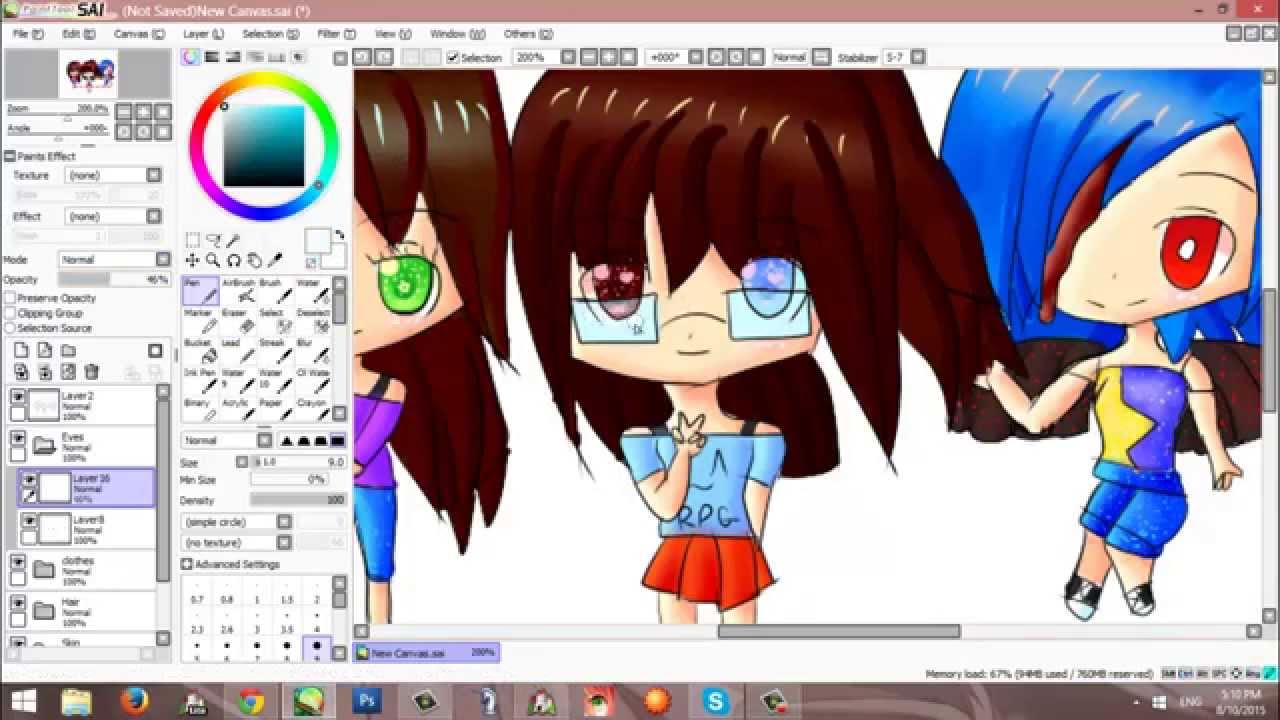This screenshot has height=720, width=1280.
Task: Create a new normal layer
Action: pos(20,350)
